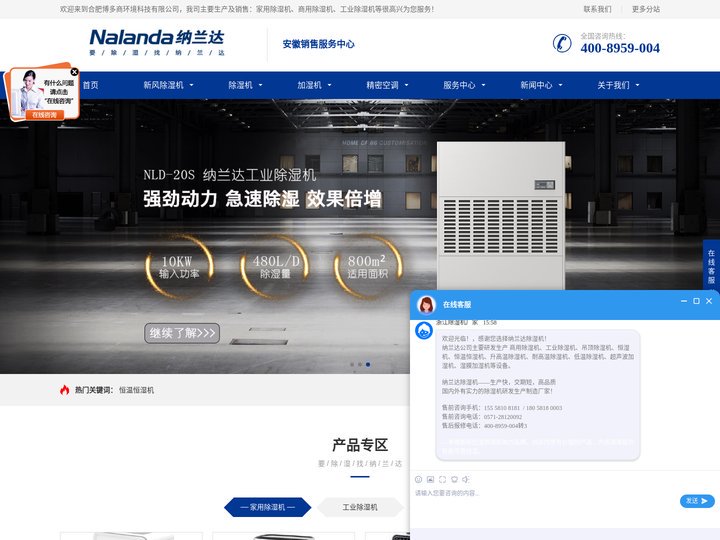The width and height of the screenshot is (720, 540).
Task: Insert an emoji in the chat
Action: click(418, 479)
